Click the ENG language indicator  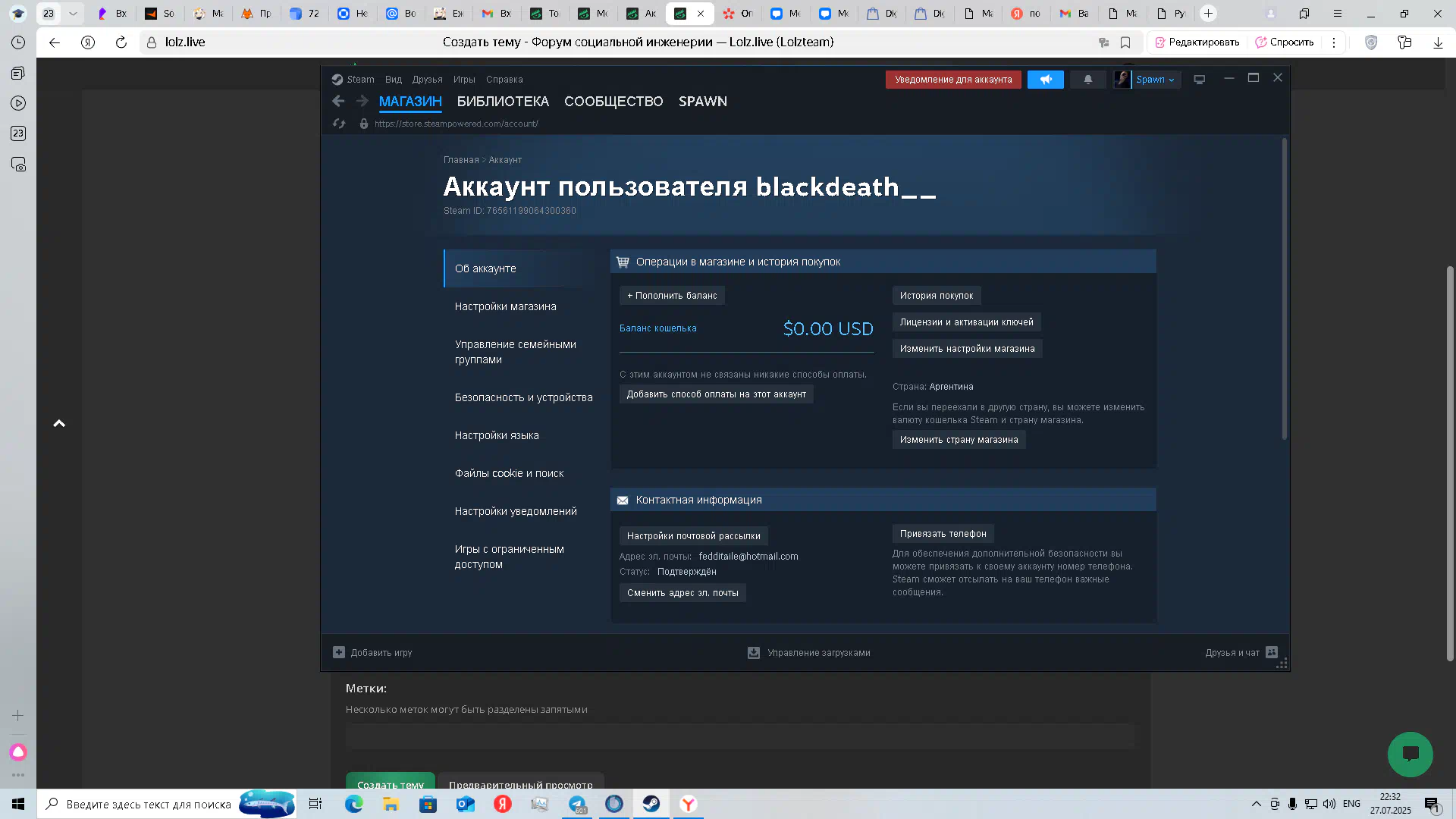(x=1351, y=804)
